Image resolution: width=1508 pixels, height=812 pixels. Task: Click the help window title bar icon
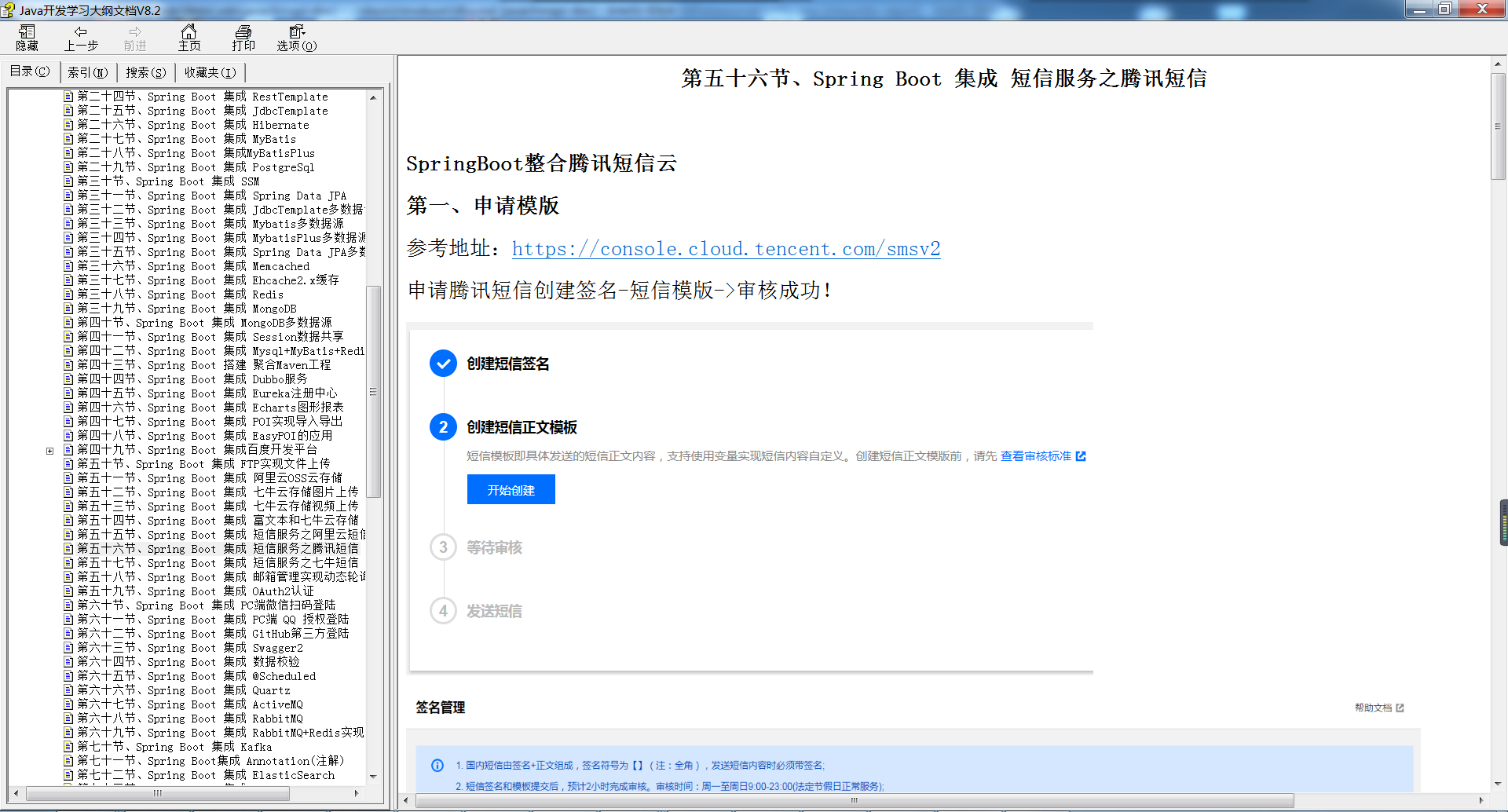point(9,10)
